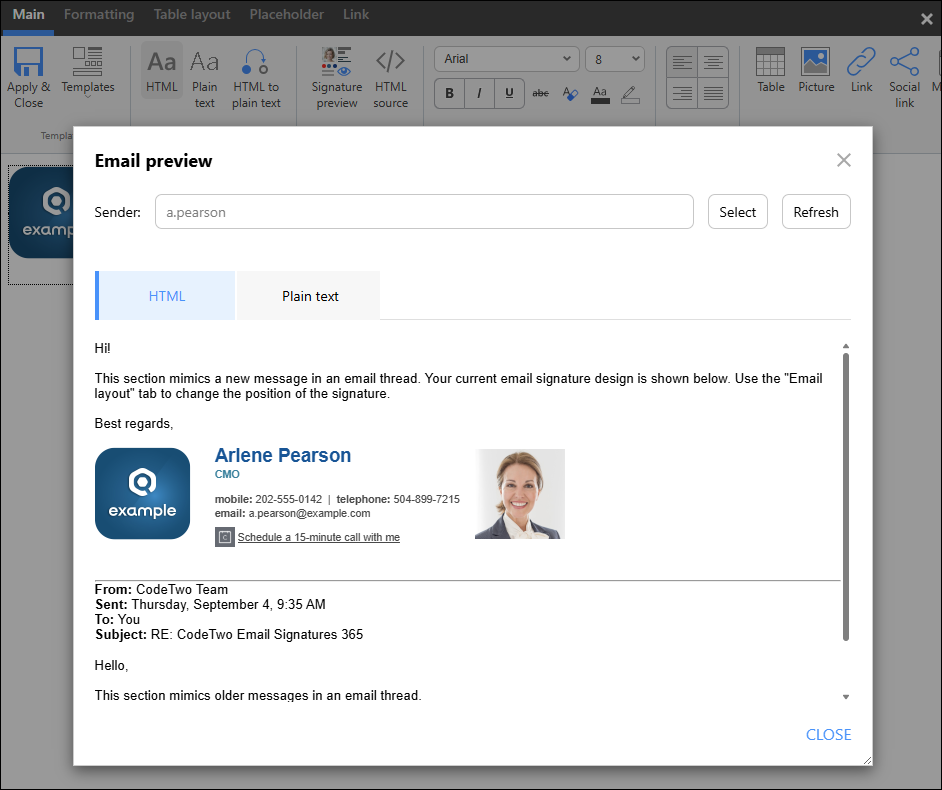
Task: Toggle strikethrough formatting
Action: pyautogui.click(x=540, y=93)
